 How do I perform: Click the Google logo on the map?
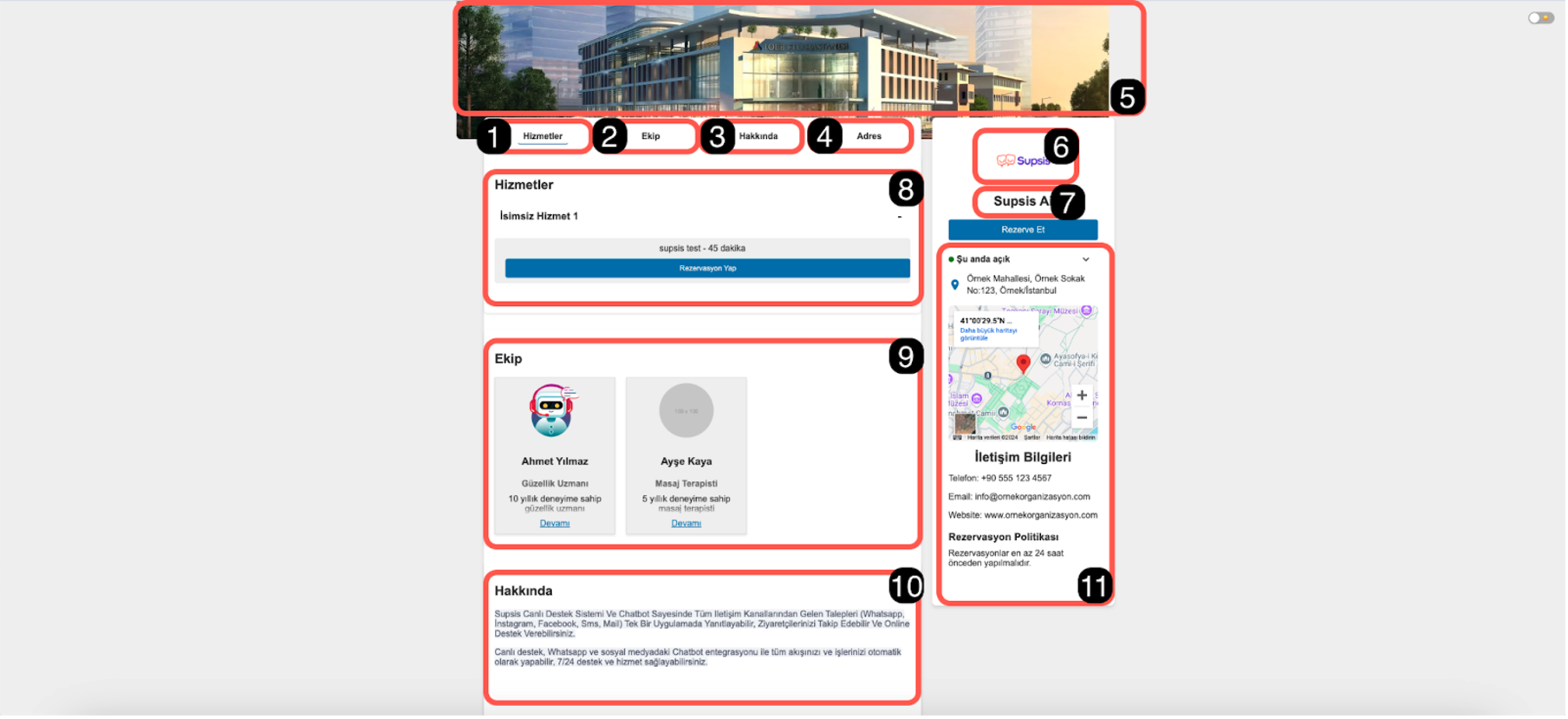pyautogui.click(x=1025, y=428)
